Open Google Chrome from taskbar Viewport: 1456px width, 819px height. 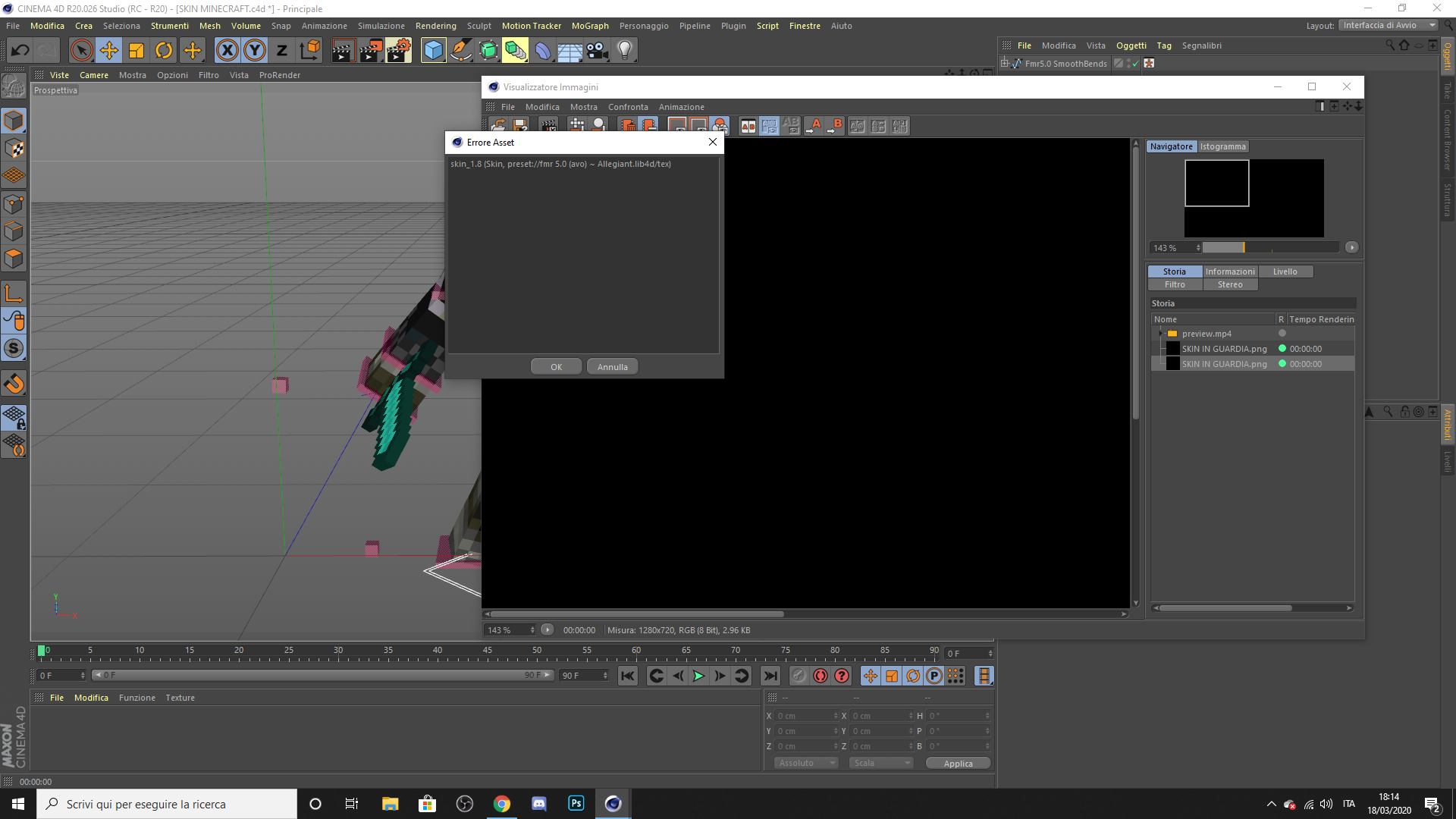click(x=501, y=804)
